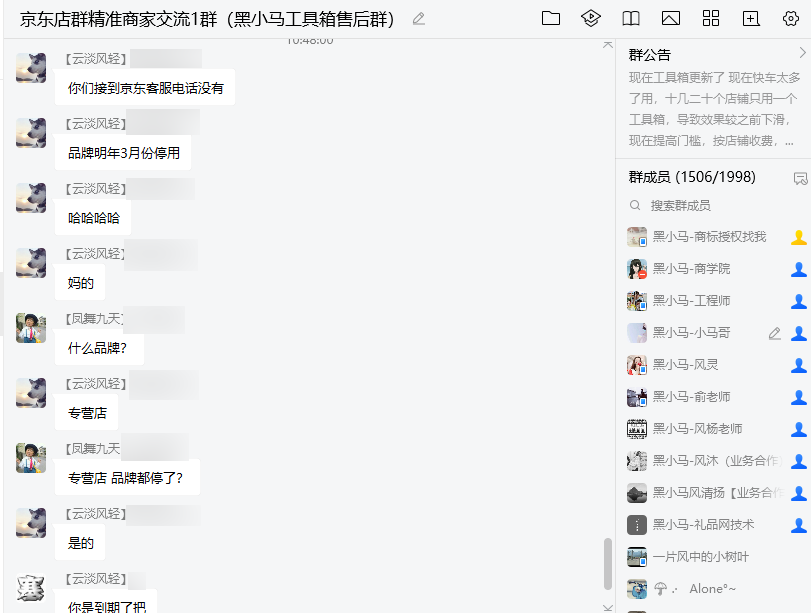Open the open-book icon in the header
The height and width of the screenshot is (613, 811).
pos(630,19)
